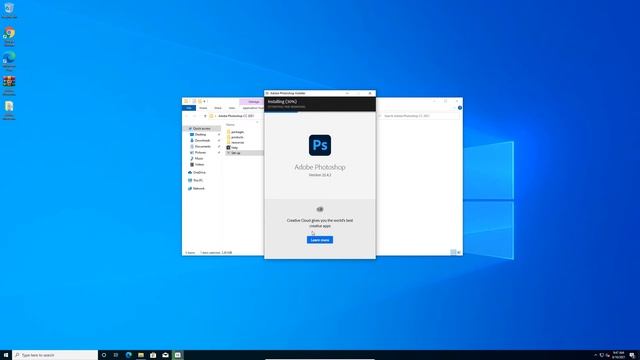Select Documents in Explorer sidebar
The height and width of the screenshot is (360, 640).
pos(202,147)
